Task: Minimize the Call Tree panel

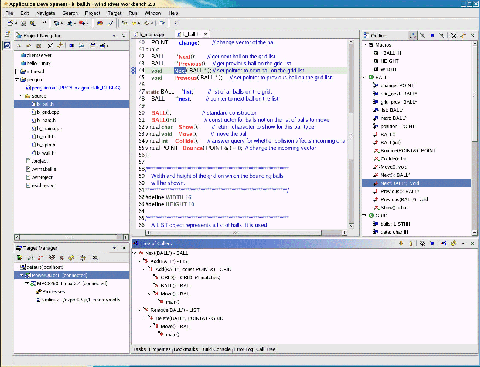Action: [x=463, y=244]
